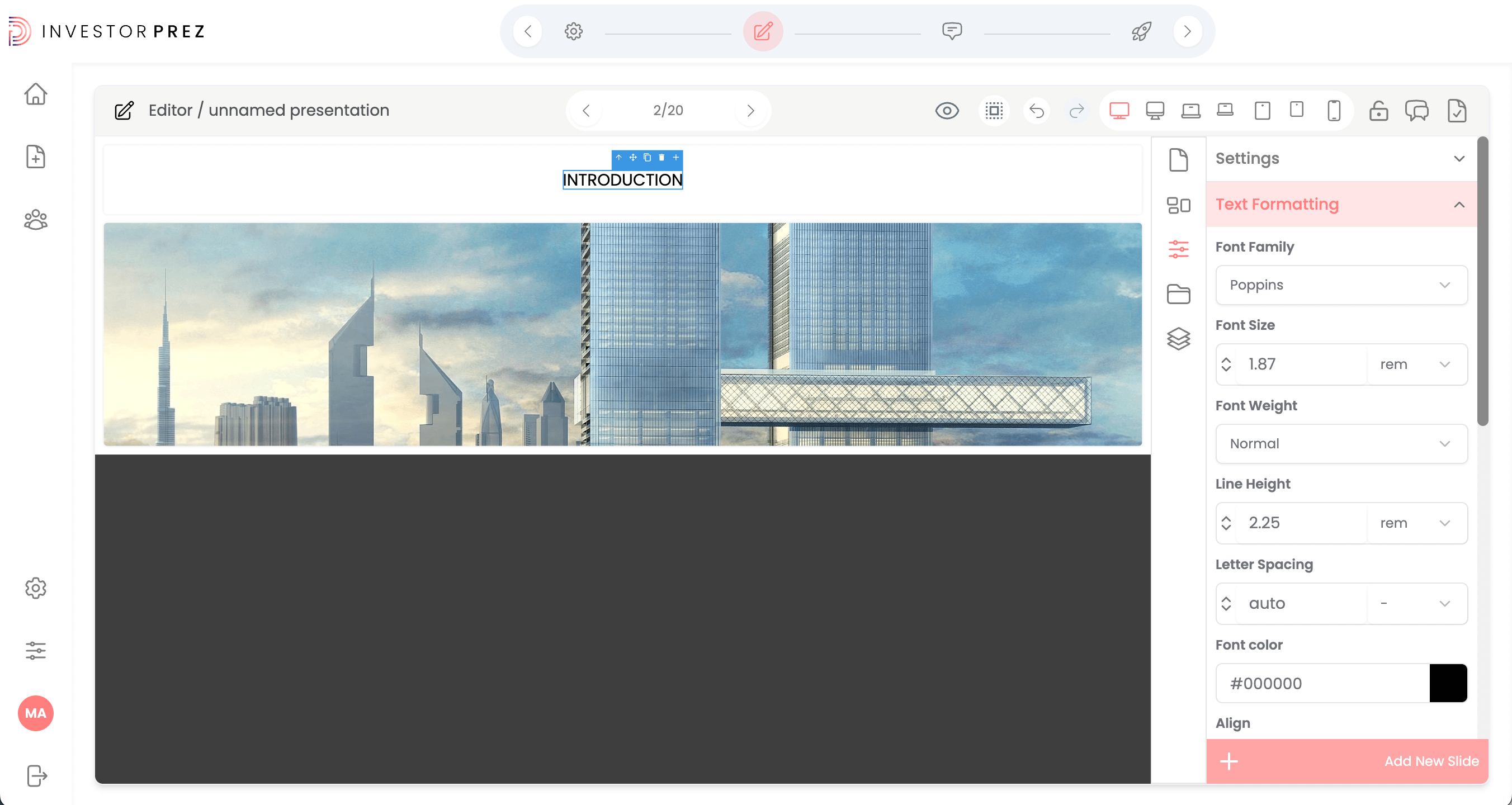Open the Home icon in left sidebar
Screen dimensions: 1512x805
point(36,94)
